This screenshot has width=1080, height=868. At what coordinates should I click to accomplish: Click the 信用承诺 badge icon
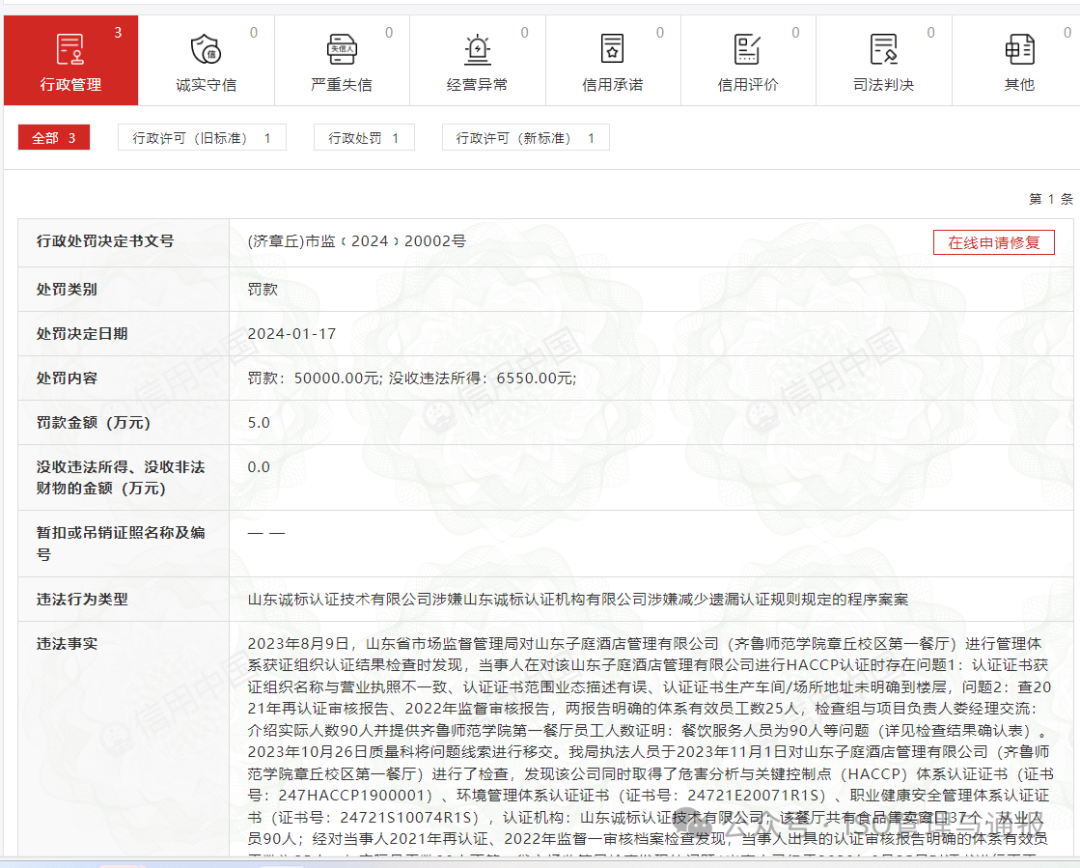tap(613, 47)
